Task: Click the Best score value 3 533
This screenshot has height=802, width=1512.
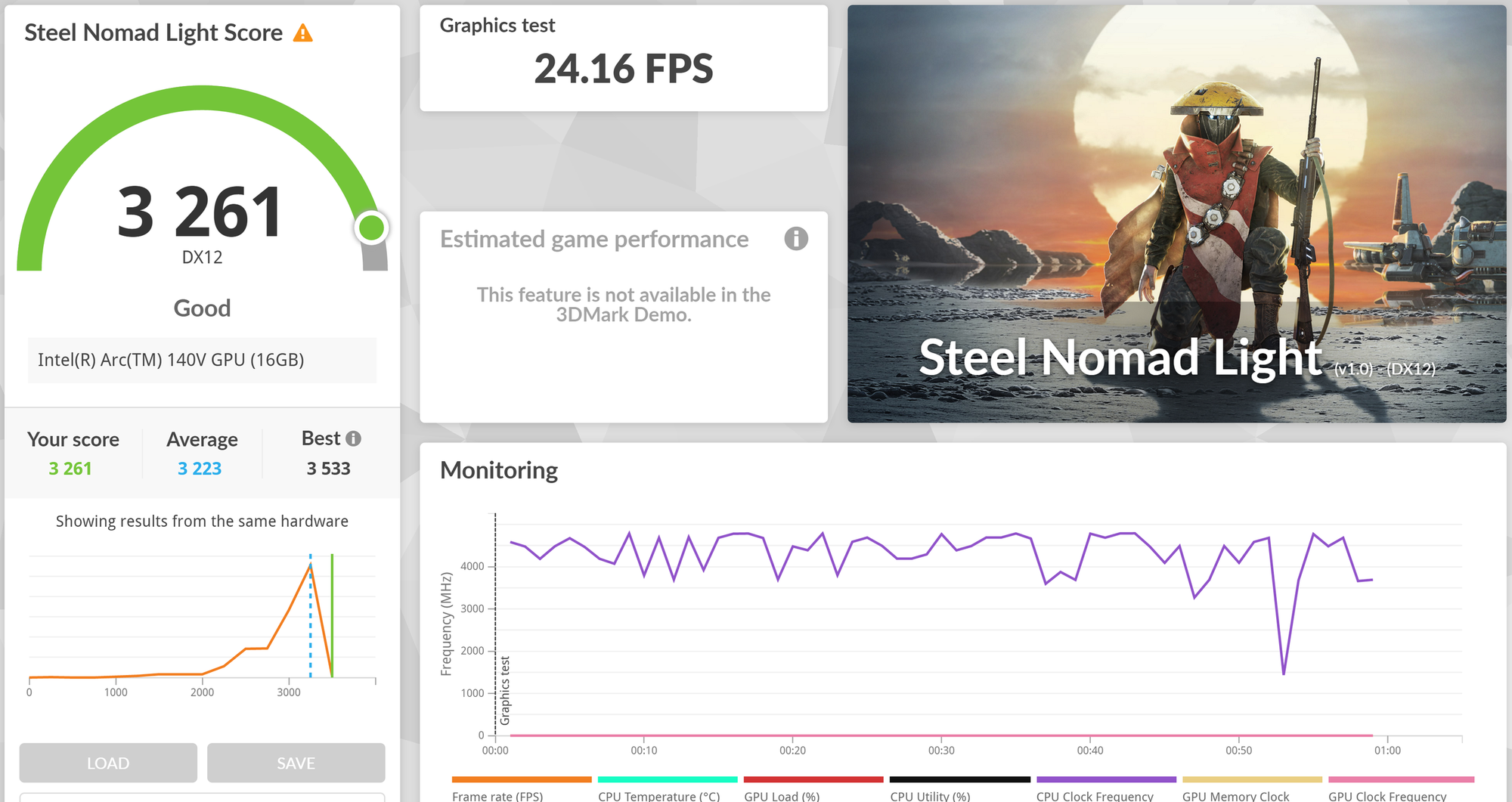Action: tap(329, 469)
